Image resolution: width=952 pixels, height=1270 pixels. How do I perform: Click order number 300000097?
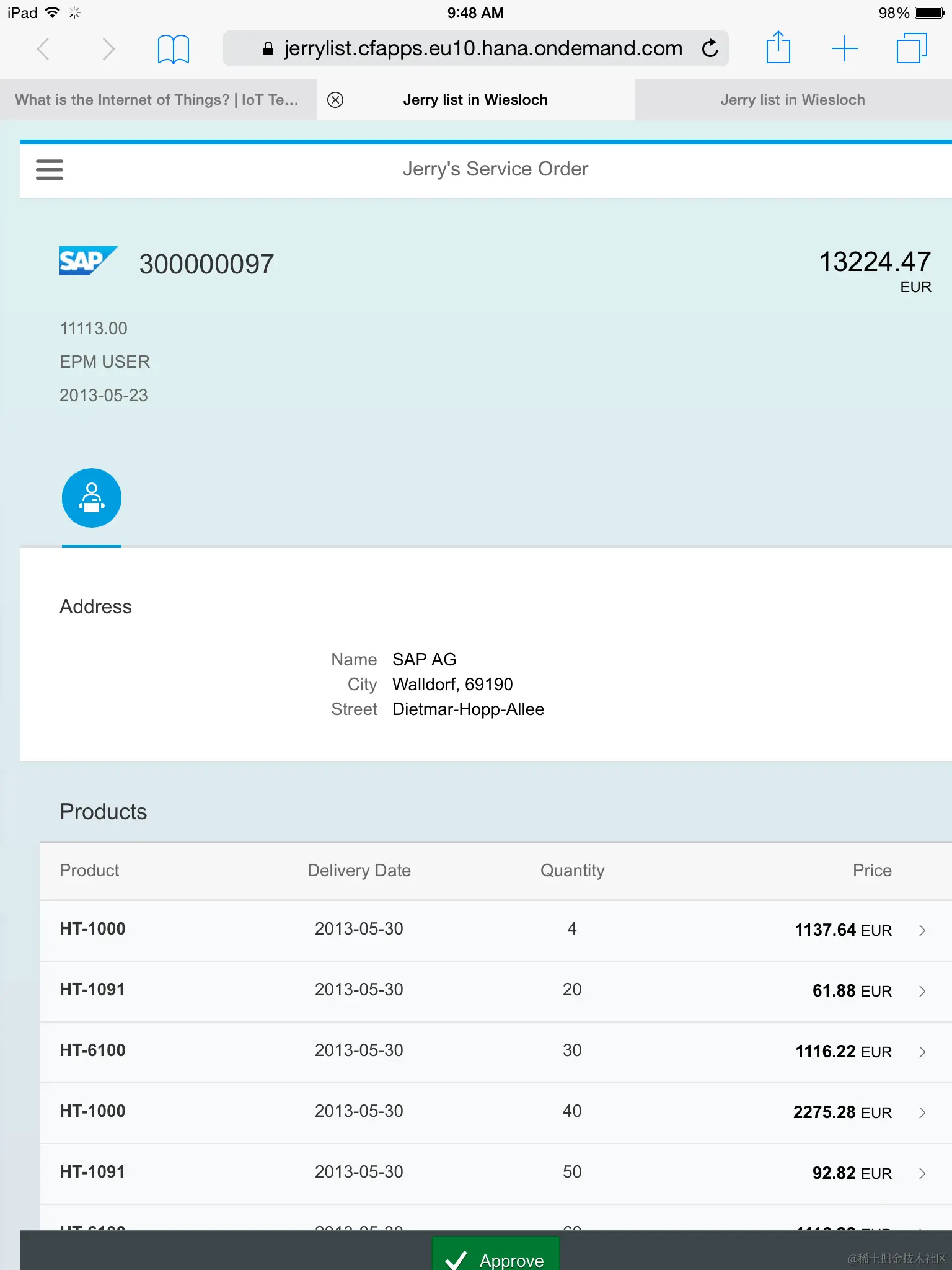tap(206, 264)
